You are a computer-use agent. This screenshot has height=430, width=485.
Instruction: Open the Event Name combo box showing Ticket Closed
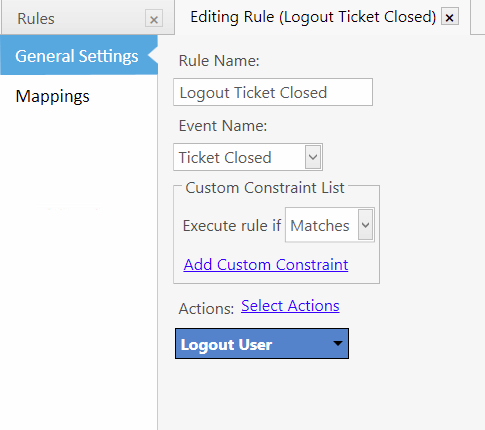coord(248,157)
